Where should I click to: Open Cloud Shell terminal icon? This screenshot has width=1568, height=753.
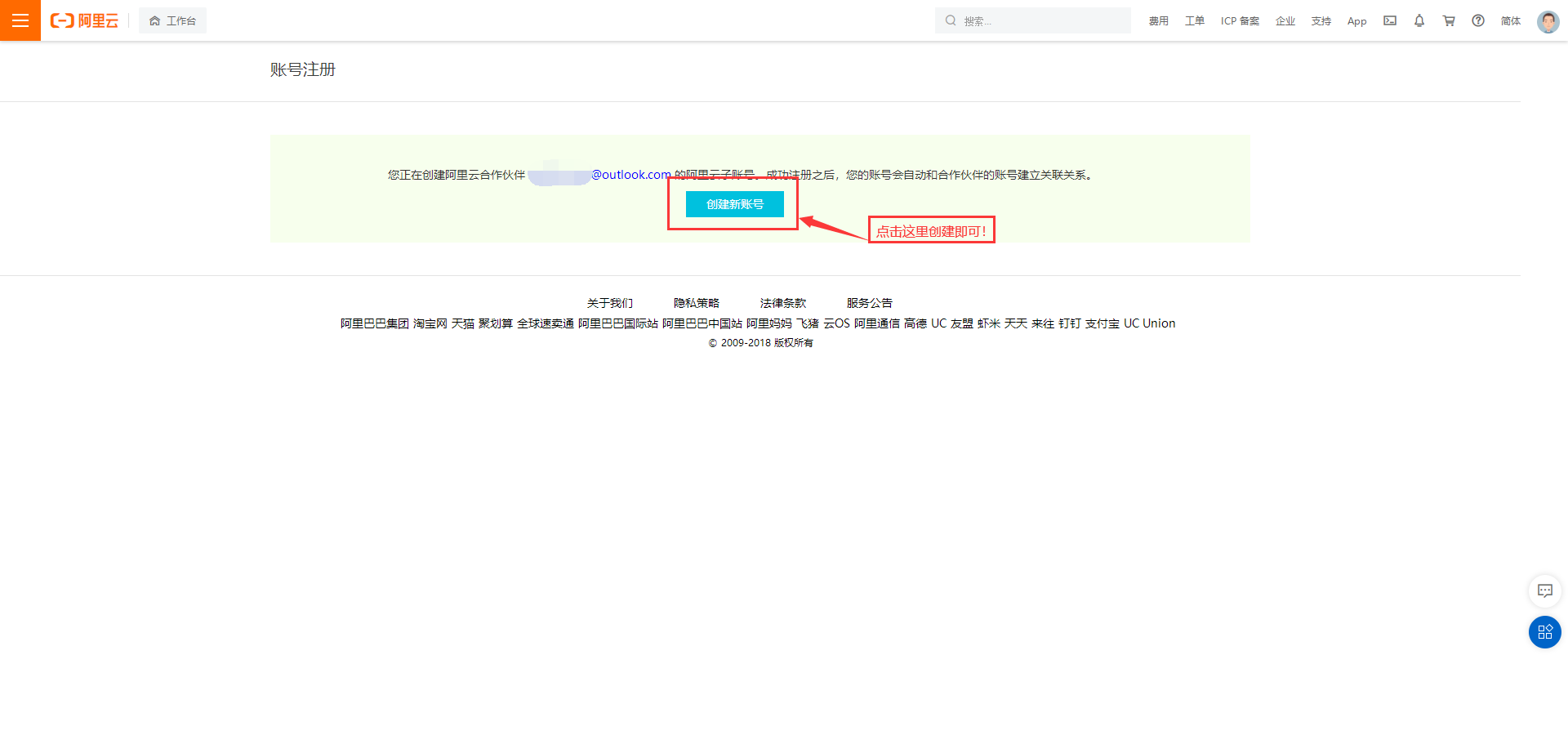(1390, 20)
